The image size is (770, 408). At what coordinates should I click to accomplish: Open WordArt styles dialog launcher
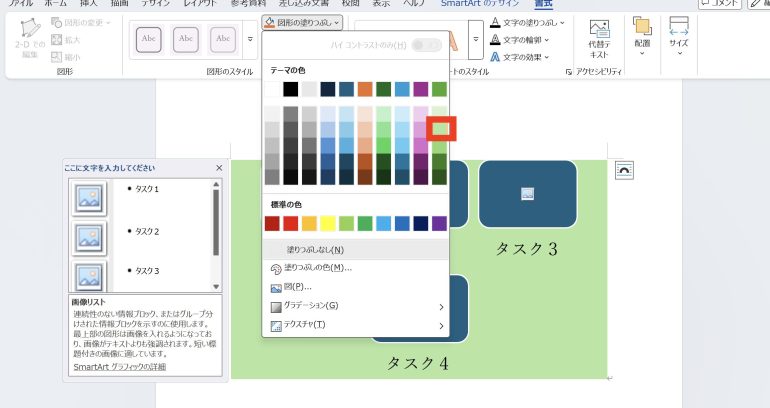pyautogui.click(x=569, y=72)
